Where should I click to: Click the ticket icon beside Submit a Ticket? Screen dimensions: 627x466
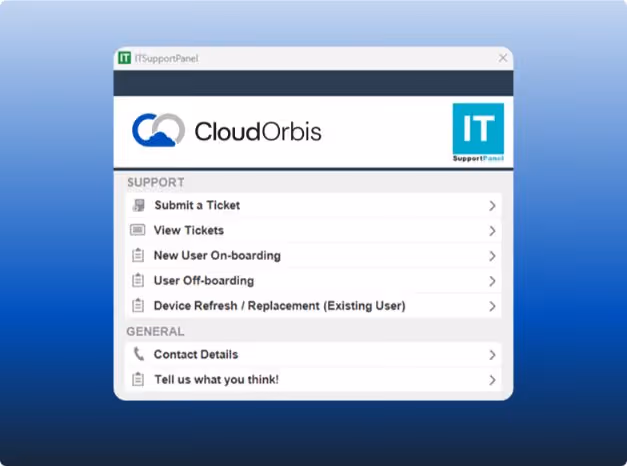coord(138,205)
